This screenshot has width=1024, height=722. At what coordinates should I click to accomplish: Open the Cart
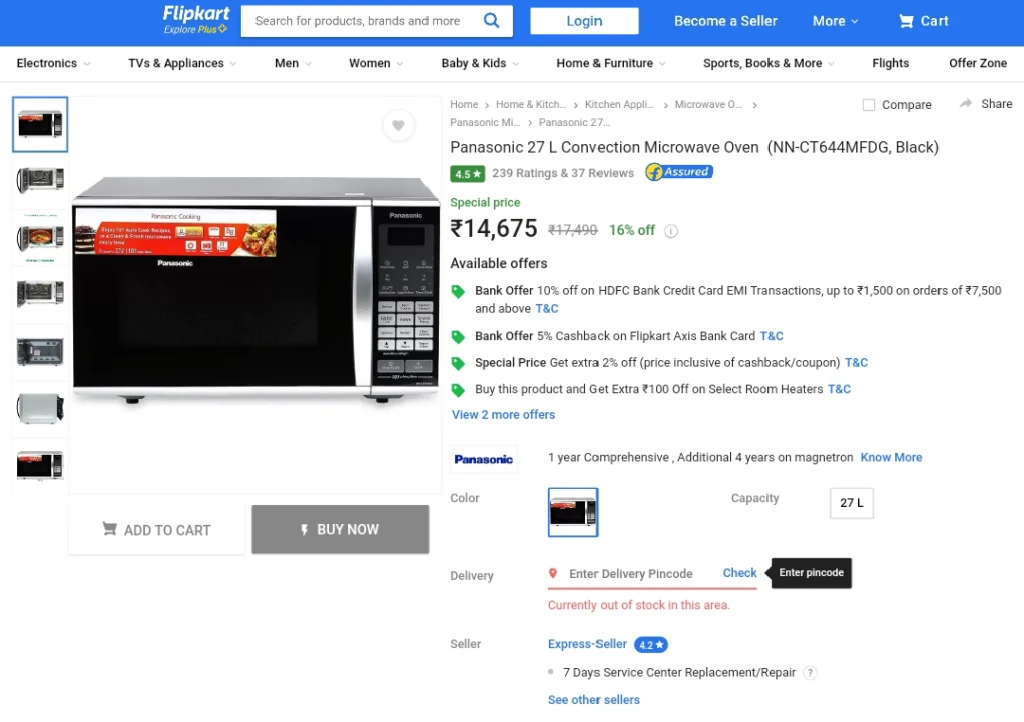point(923,21)
